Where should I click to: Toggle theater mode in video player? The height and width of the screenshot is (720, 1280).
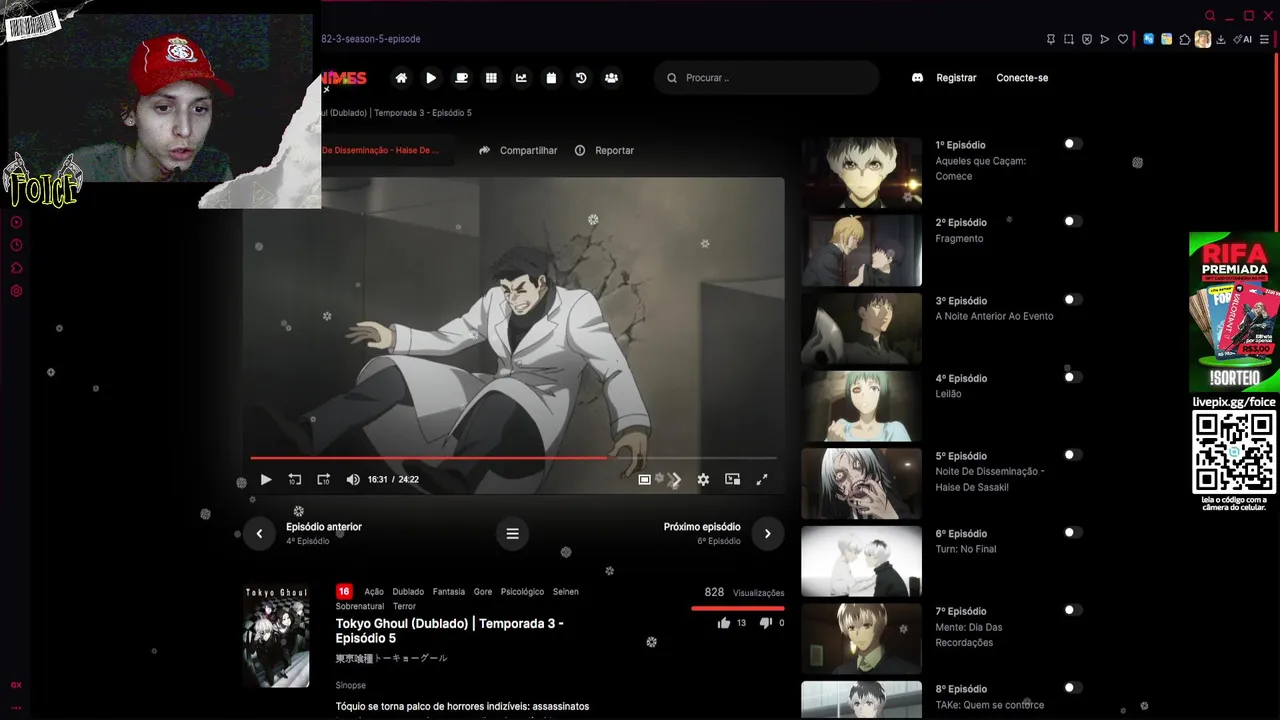pyautogui.click(x=645, y=480)
